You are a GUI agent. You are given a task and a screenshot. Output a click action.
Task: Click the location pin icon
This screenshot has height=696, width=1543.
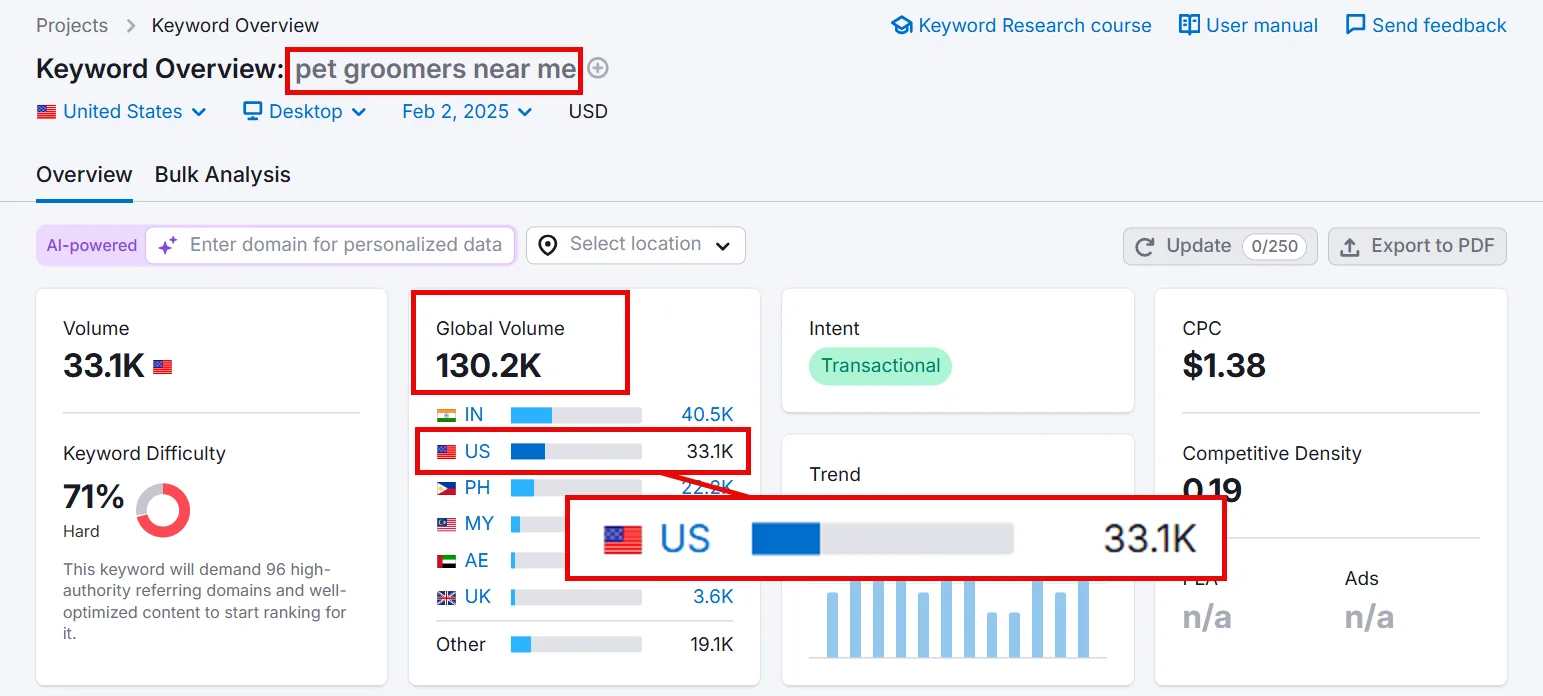click(548, 245)
